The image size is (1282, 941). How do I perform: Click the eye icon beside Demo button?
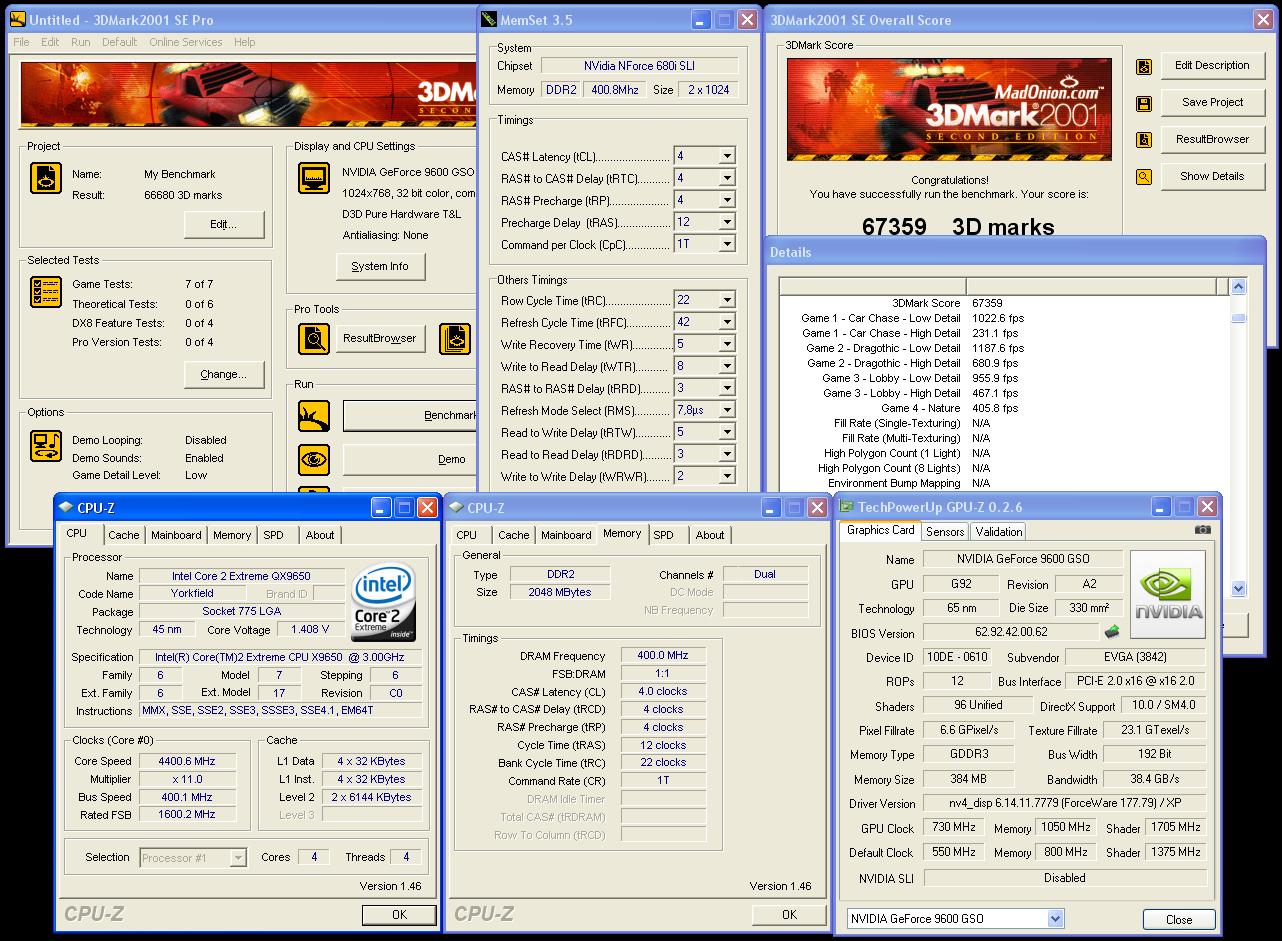(x=314, y=460)
